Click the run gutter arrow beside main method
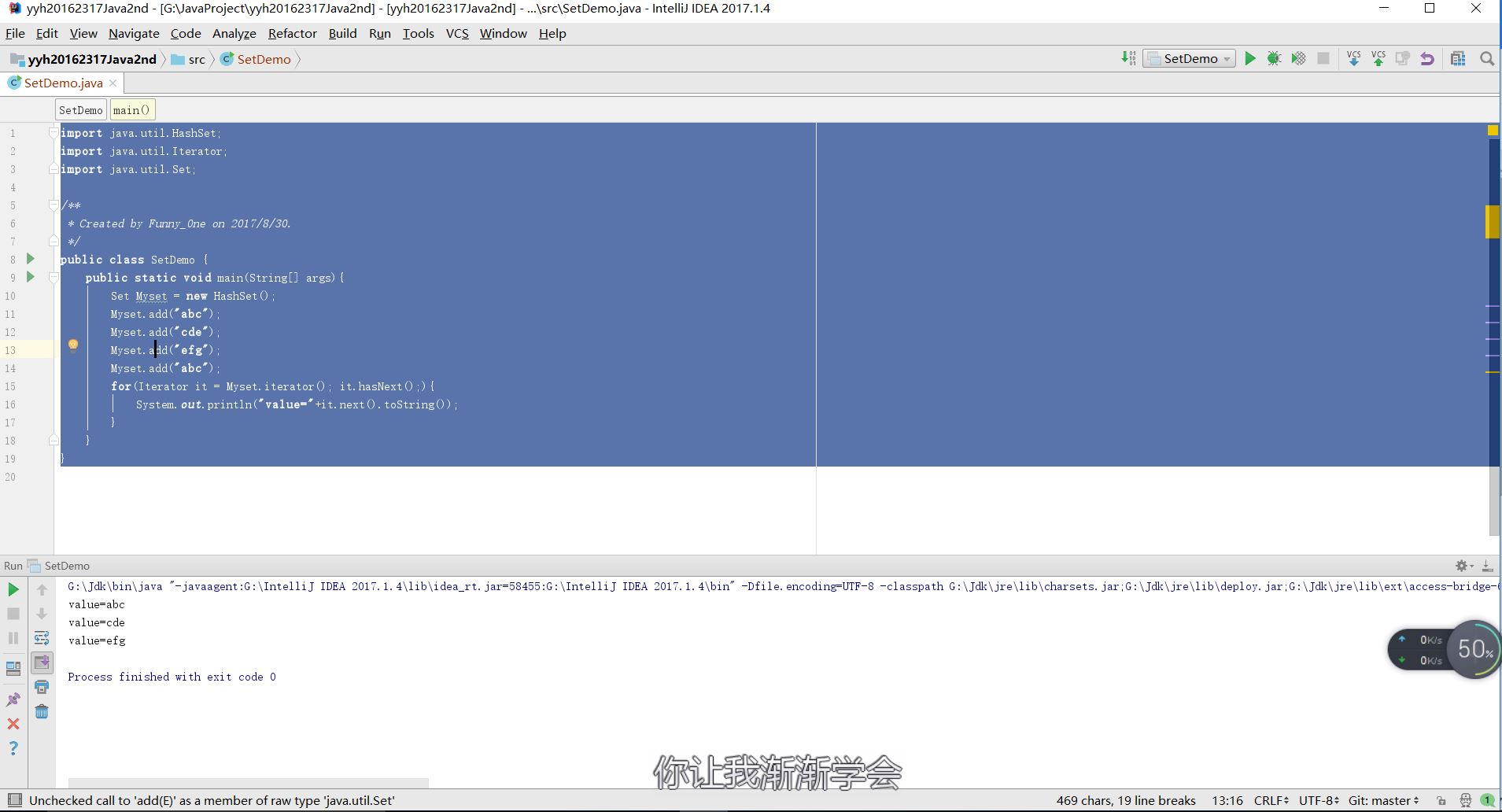Screen dimensions: 1502x812 coord(31,276)
